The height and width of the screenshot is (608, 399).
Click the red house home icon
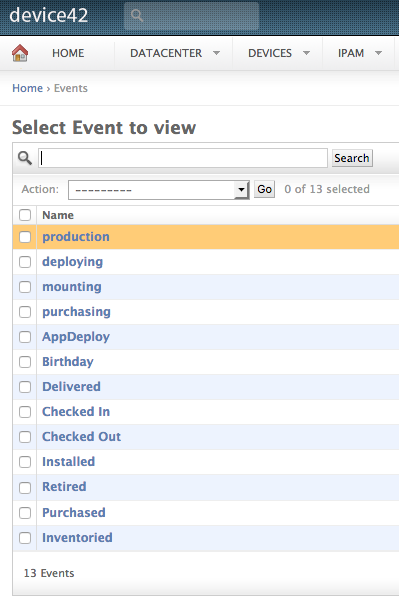20,53
